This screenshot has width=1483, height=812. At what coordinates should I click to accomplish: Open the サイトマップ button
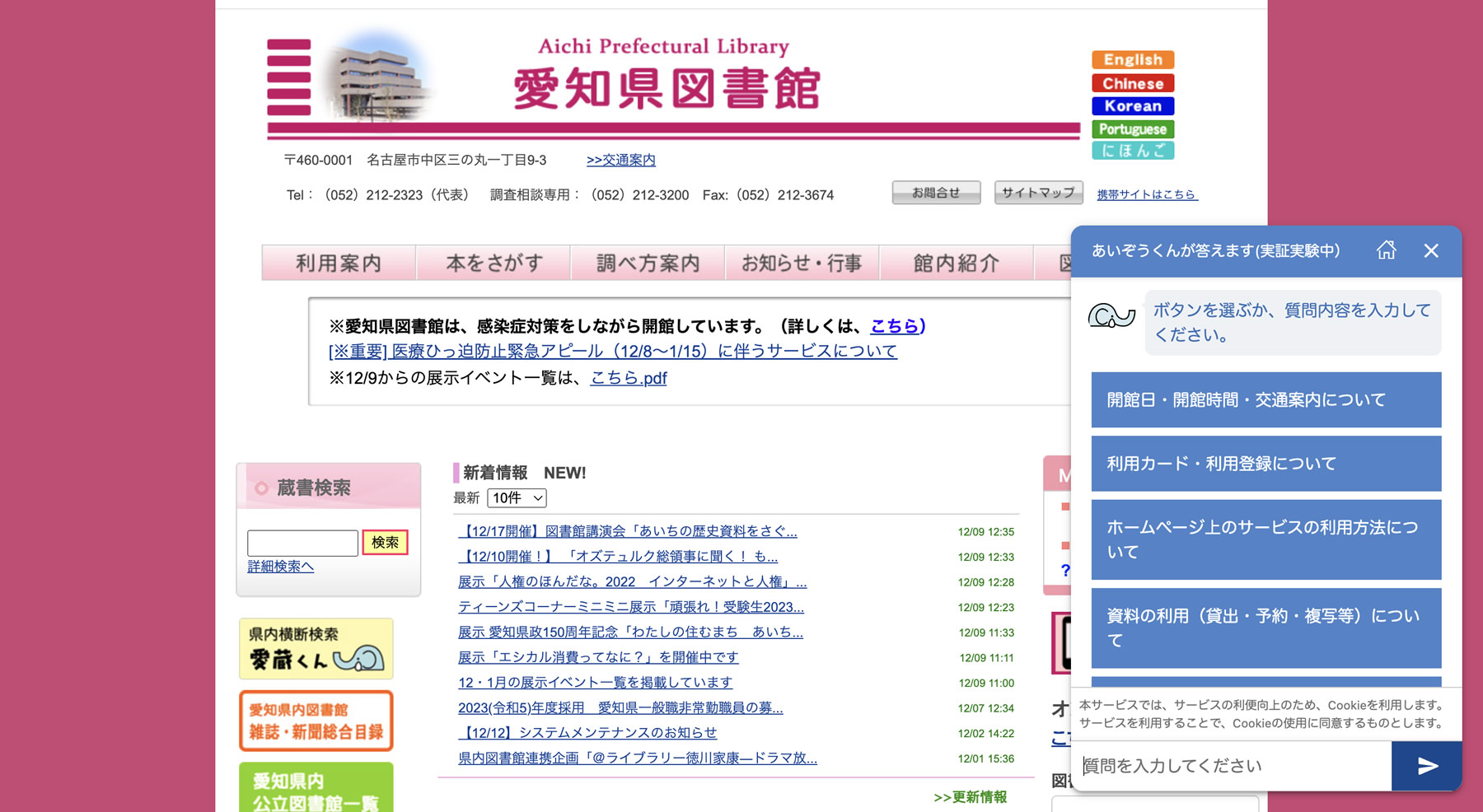click(x=1038, y=193)
